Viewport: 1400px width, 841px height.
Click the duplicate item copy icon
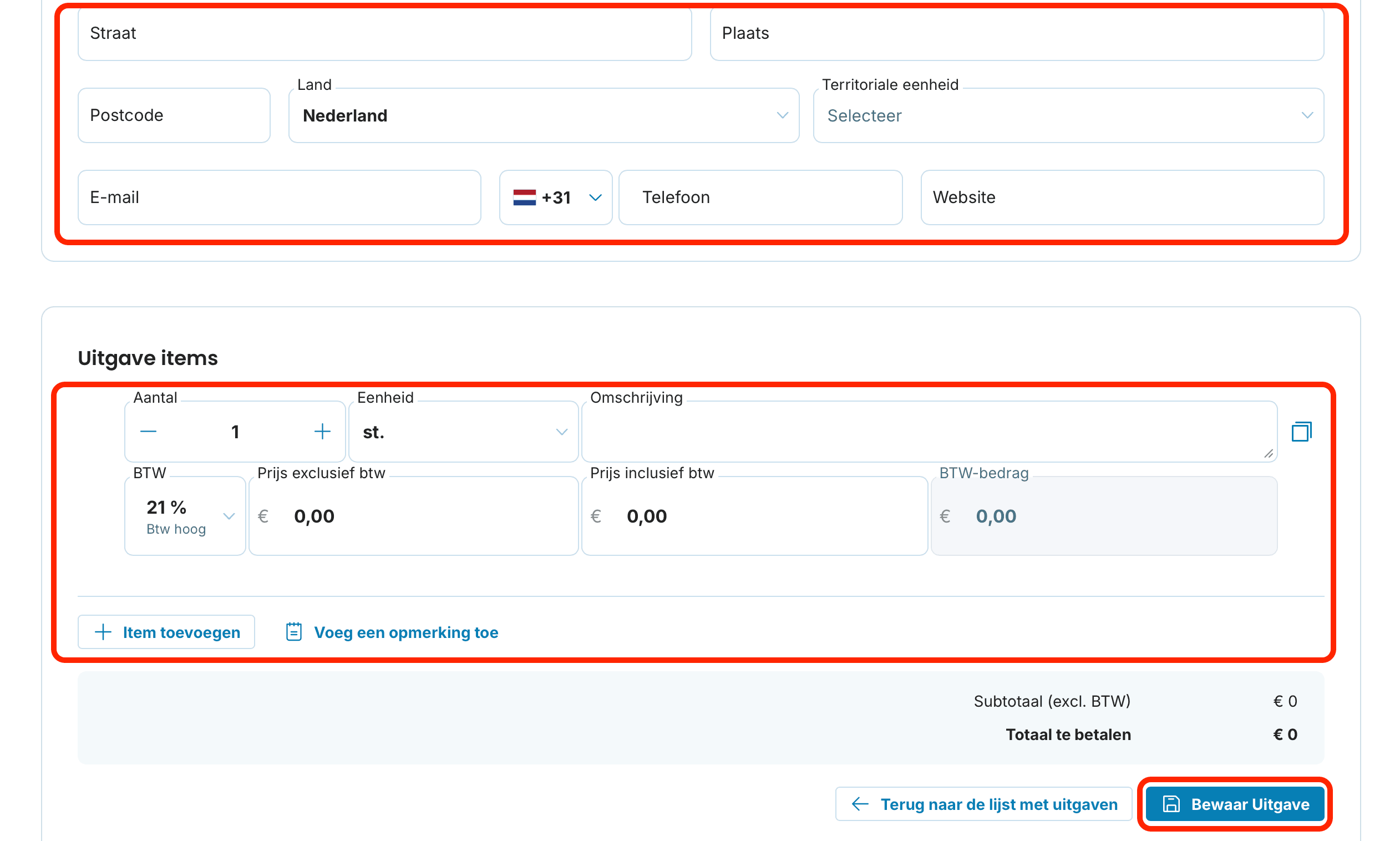[x=1301, y=432]
